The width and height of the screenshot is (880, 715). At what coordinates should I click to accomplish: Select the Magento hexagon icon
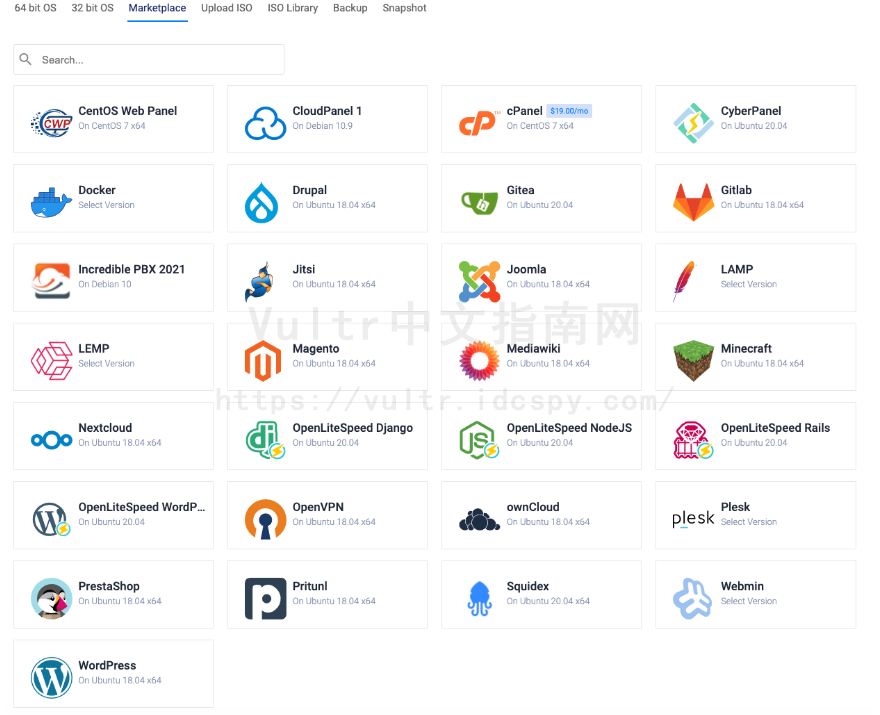point(263,361)
